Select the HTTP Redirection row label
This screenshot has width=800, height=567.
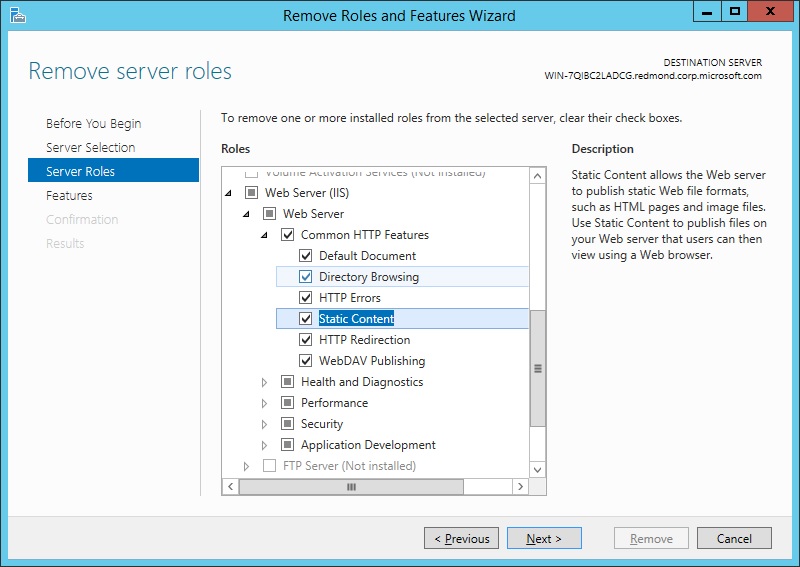coord(364,339)
